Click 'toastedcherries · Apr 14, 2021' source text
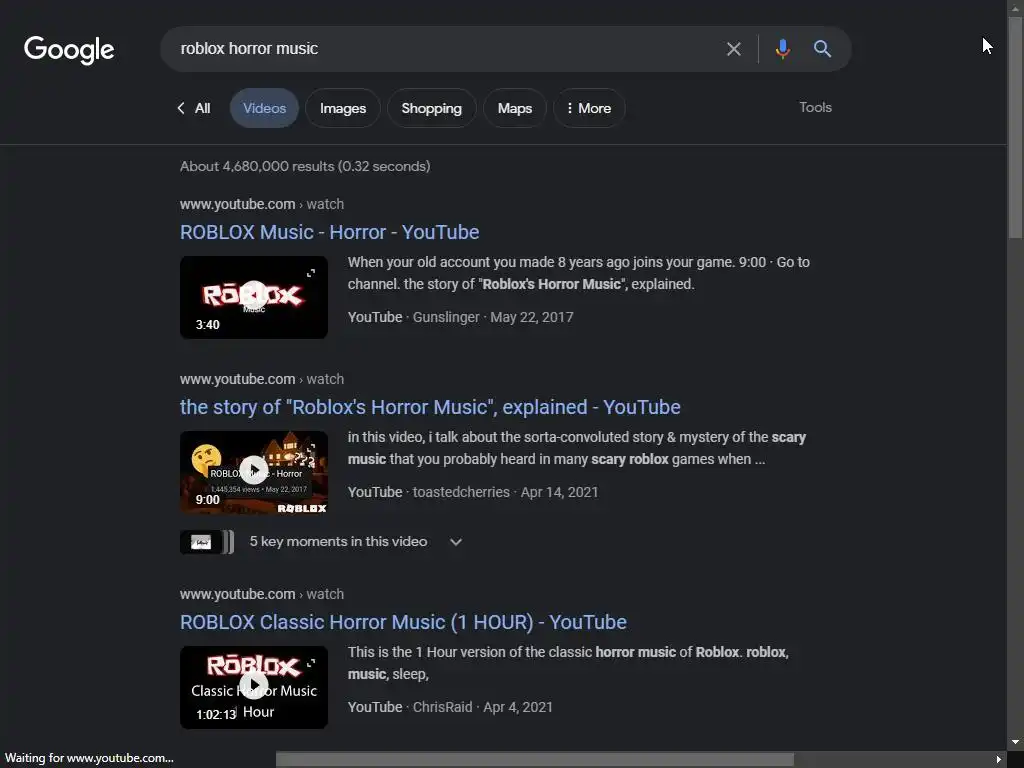This screenshot has height=768, width=1024. [505, 492]
